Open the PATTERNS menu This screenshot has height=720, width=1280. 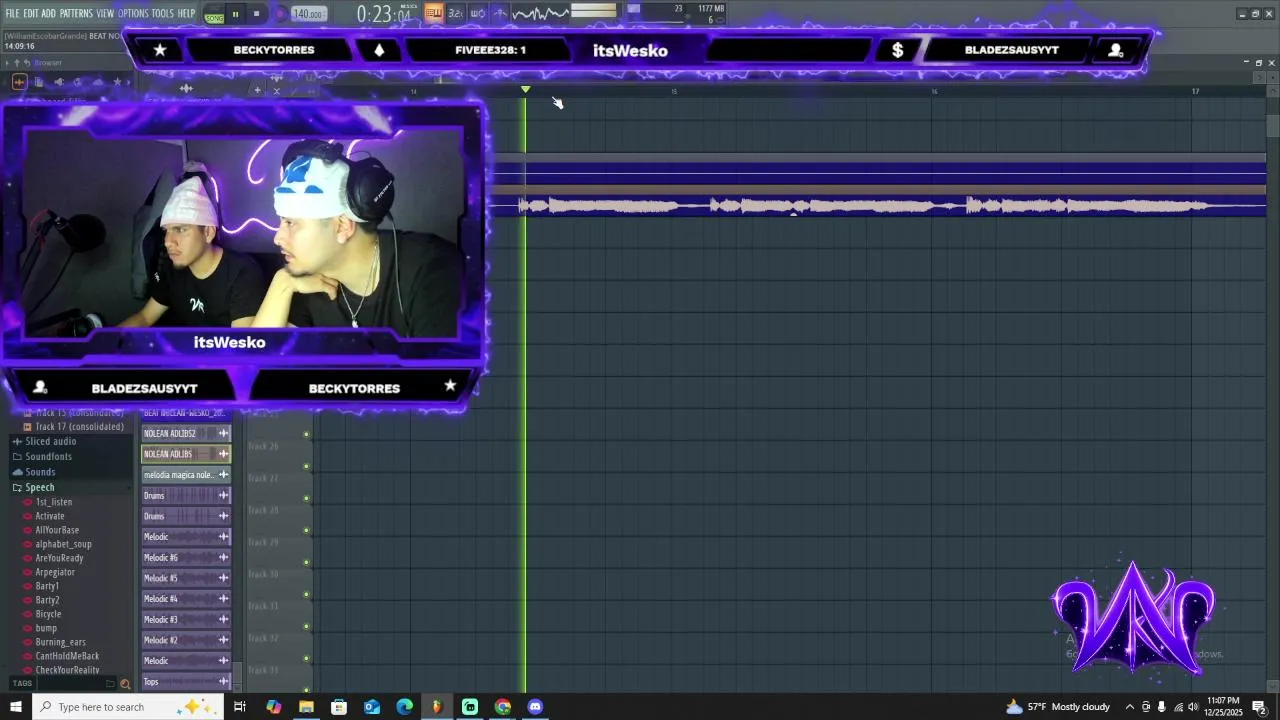pos(76,13)
